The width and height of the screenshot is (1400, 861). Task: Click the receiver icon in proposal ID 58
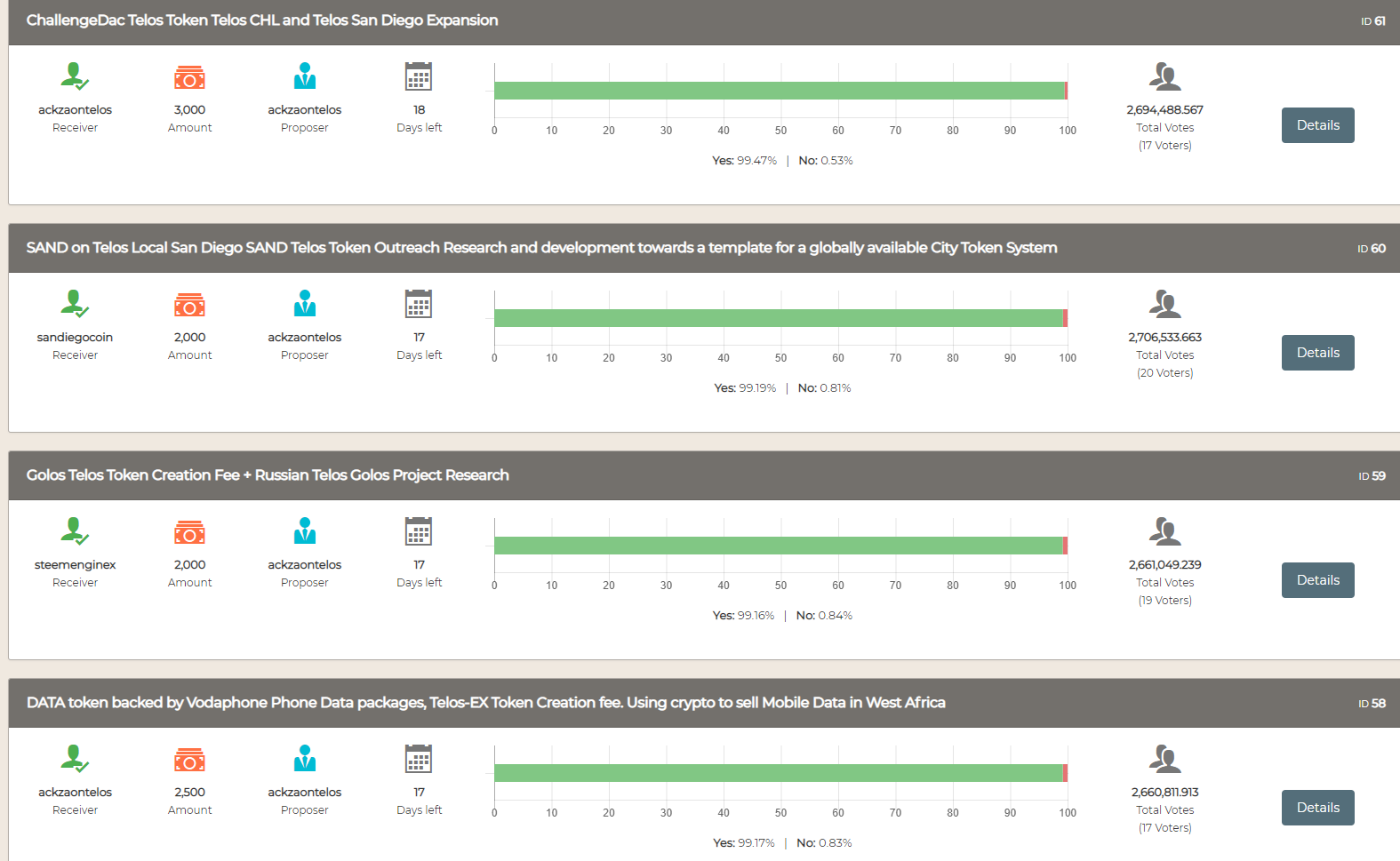pos(75,759)
